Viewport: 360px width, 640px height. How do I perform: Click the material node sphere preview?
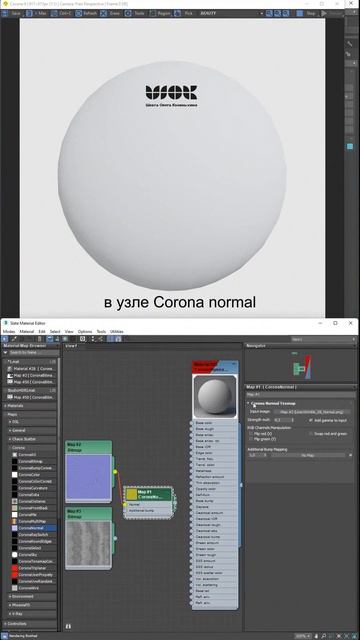(215, 397)
